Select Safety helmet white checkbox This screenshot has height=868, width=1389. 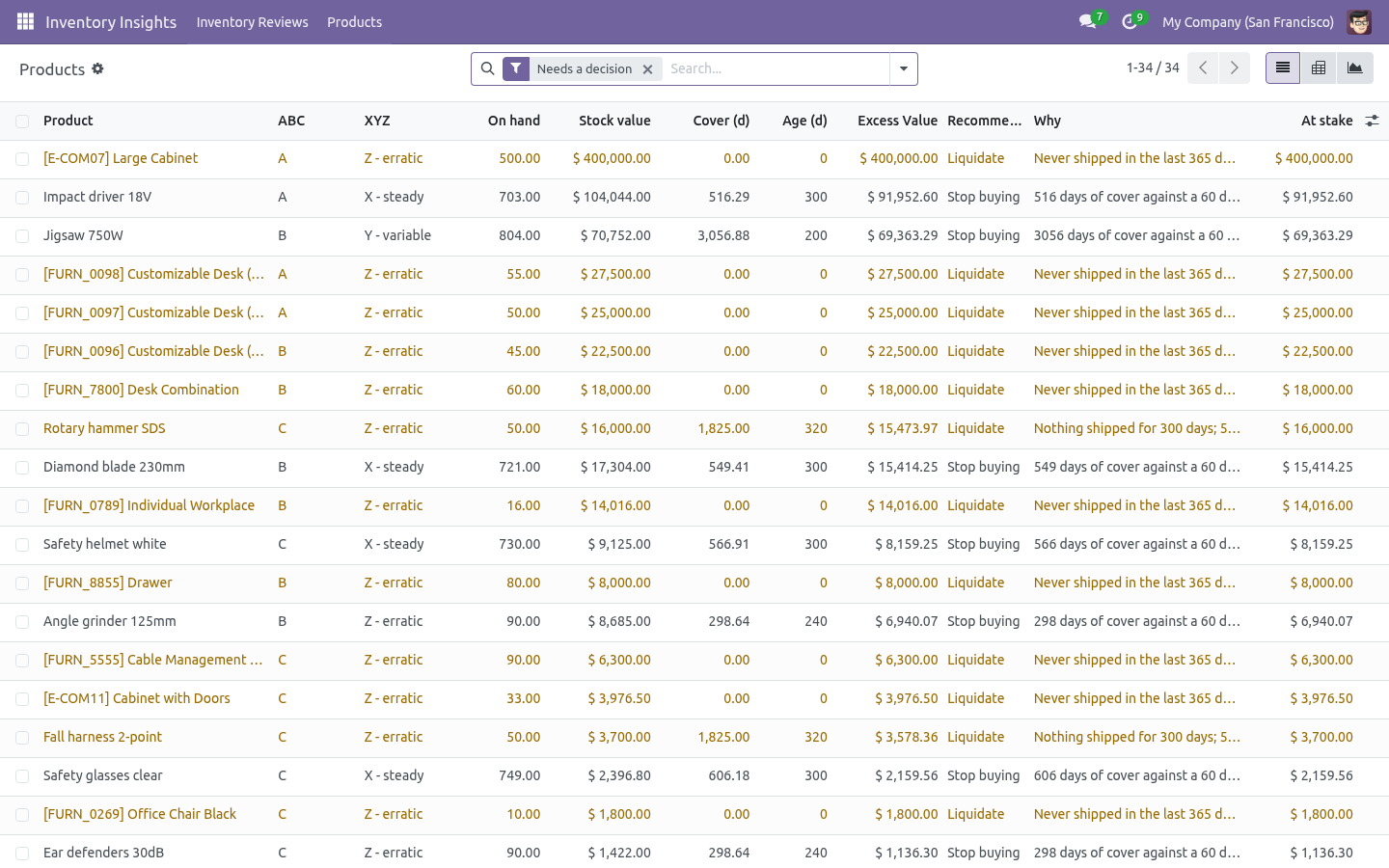22,545
